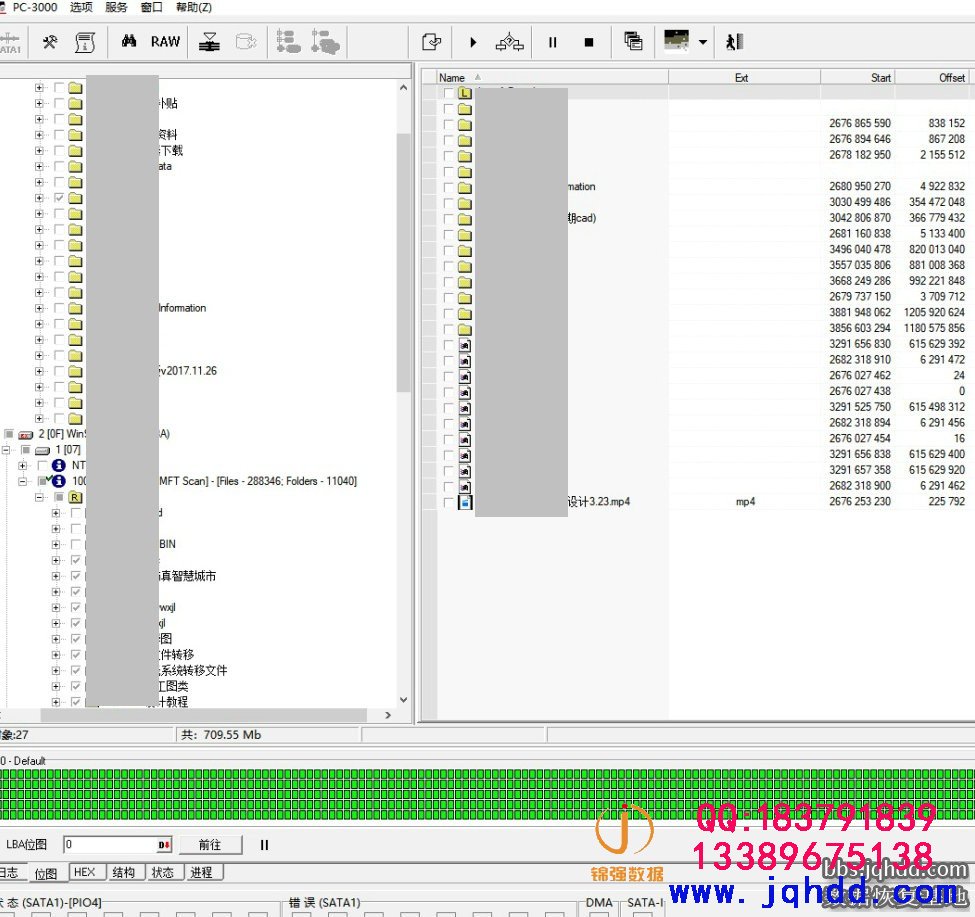
Task: Expand the 系统转移文件 folder node
Action: coord(55,671)
